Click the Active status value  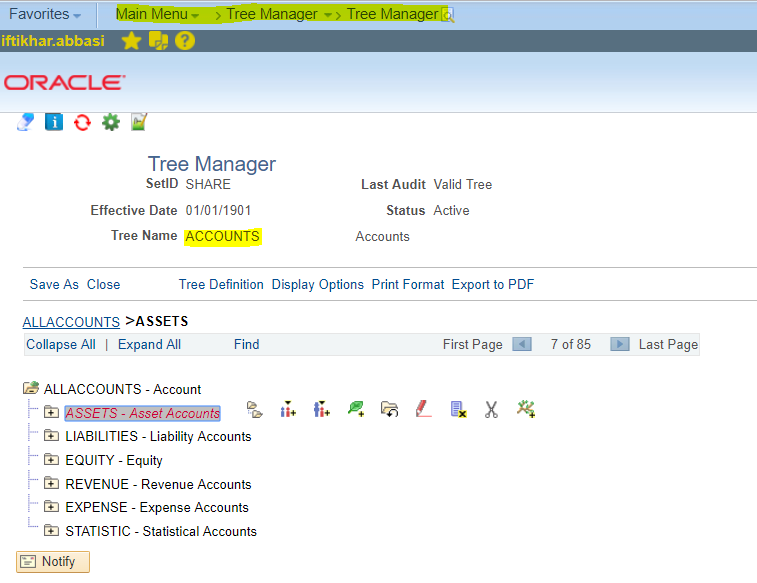[x=451, y=210]
